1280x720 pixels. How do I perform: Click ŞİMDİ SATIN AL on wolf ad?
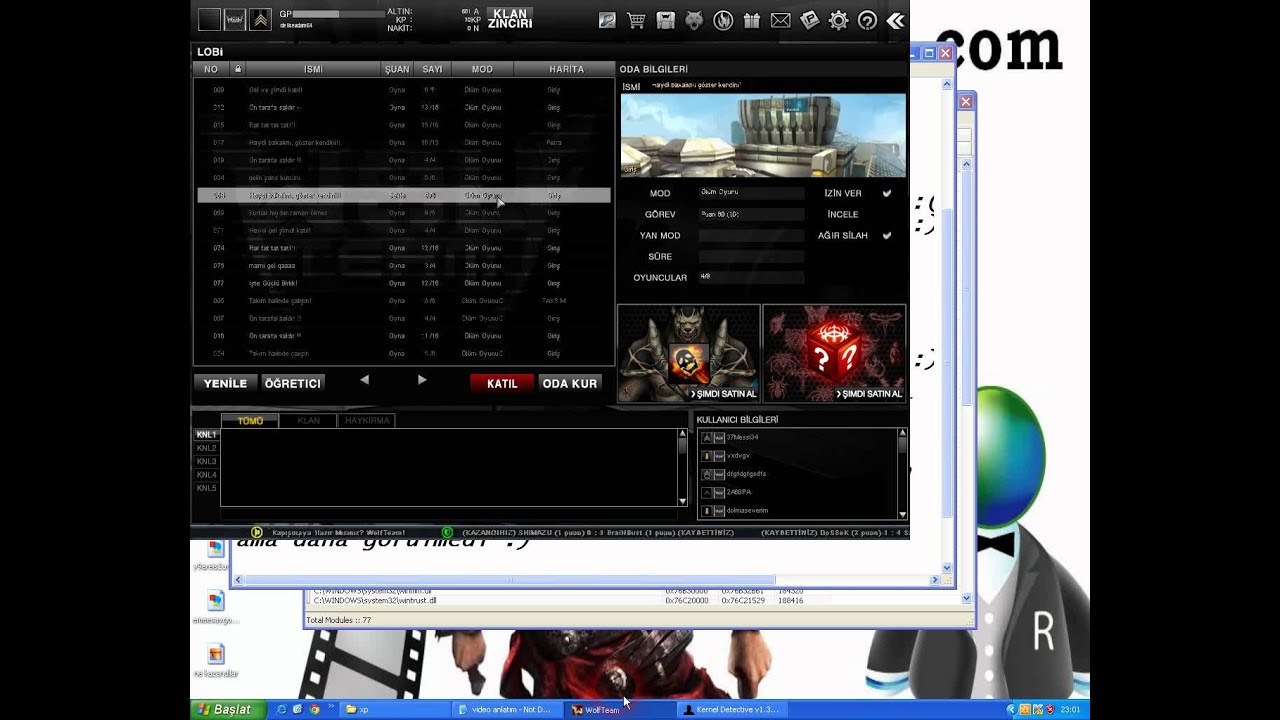pos(724,394)
